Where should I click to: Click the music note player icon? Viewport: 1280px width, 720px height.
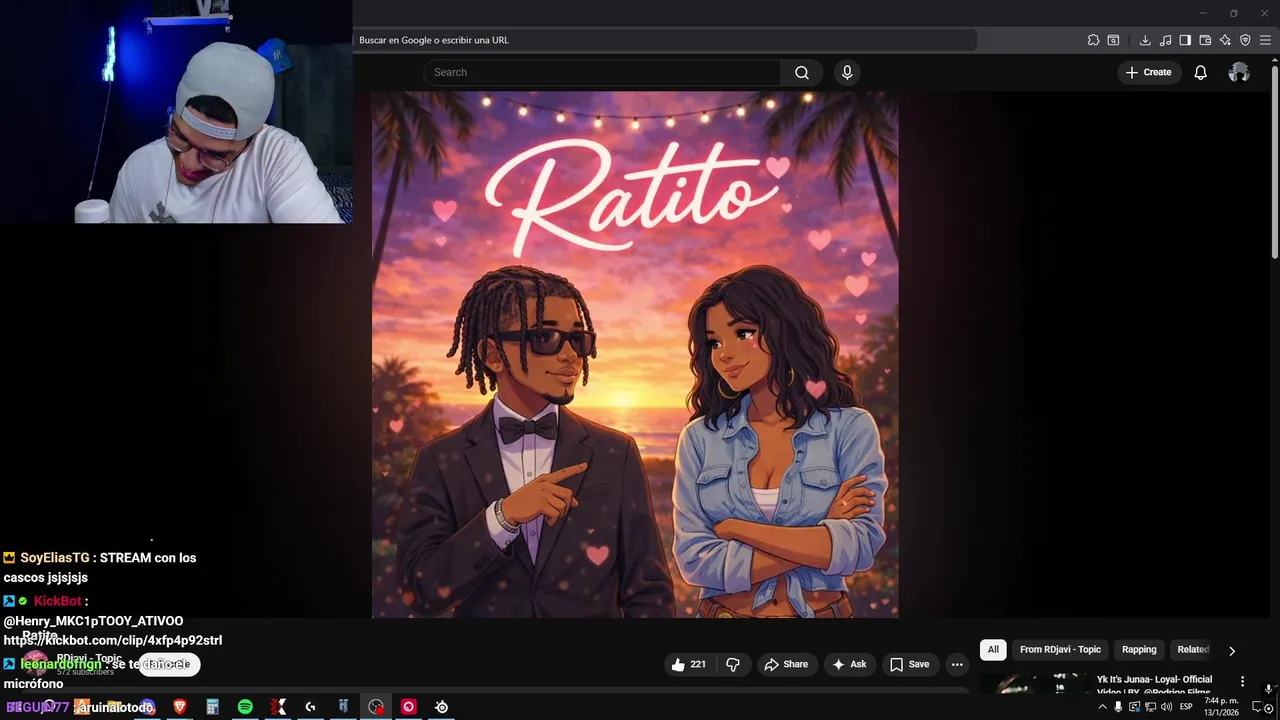(x=1165, y=40)
